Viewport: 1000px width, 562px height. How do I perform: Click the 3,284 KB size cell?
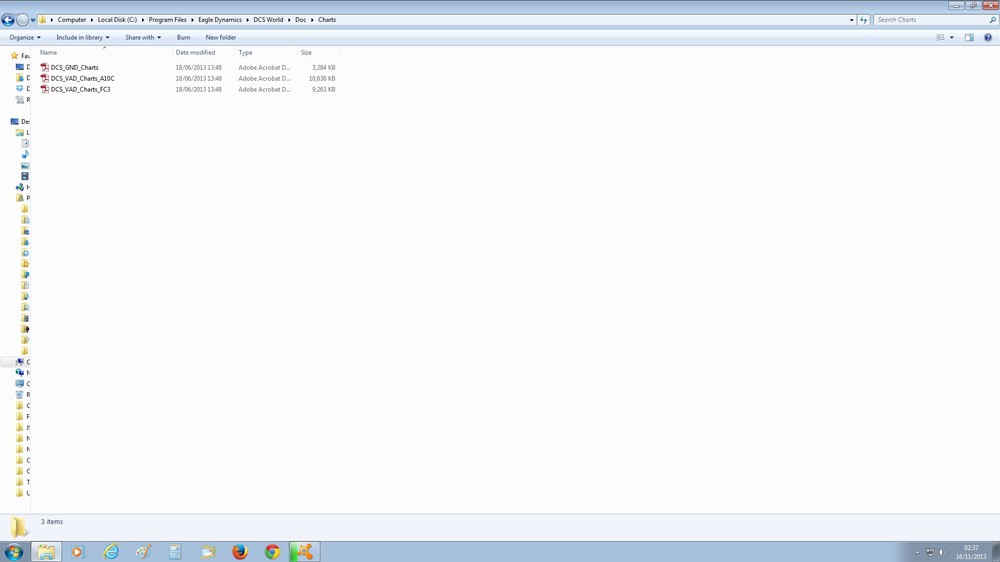323,68
